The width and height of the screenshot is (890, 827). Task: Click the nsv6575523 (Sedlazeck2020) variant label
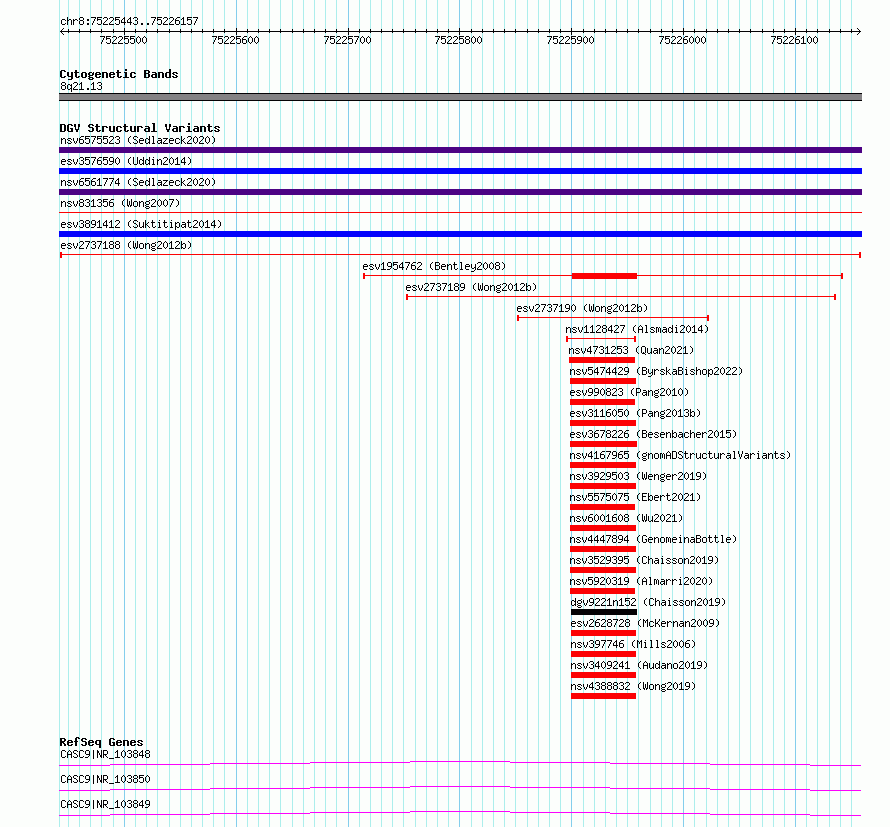(138, 140)
